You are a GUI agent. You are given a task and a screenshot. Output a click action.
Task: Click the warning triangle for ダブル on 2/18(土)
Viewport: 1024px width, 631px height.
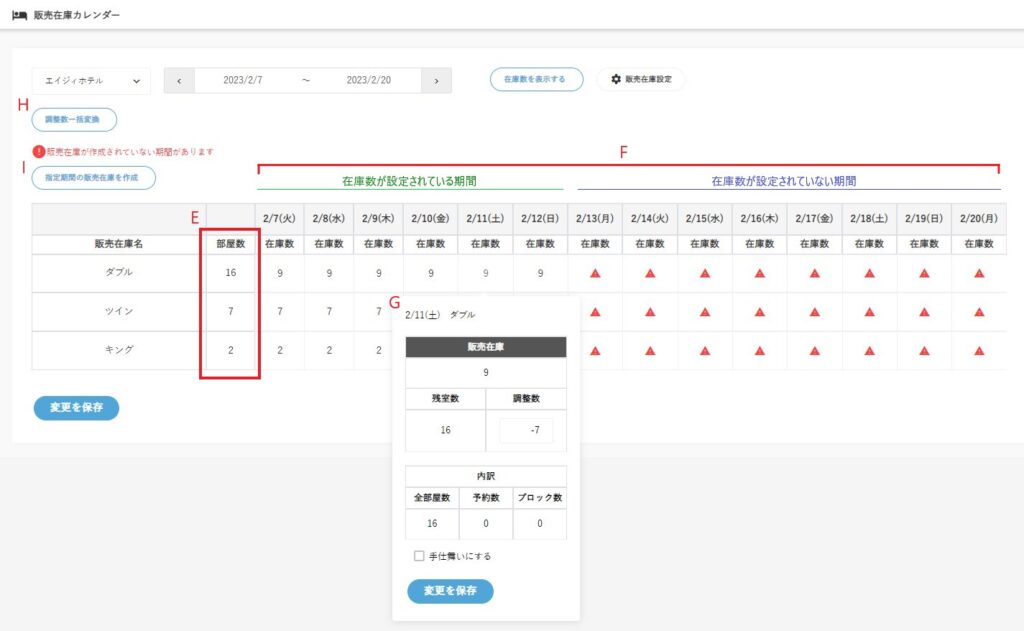click(868, 273)
